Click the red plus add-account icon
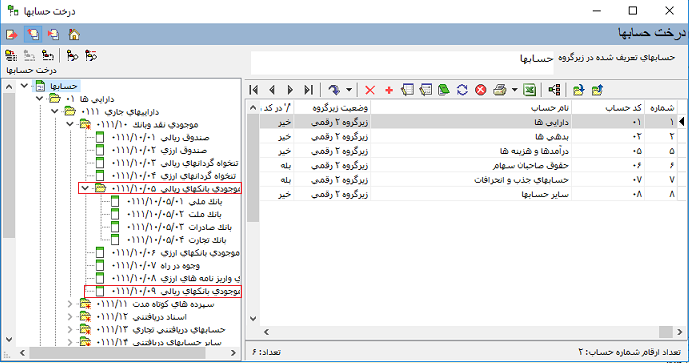 pos(388,90)
